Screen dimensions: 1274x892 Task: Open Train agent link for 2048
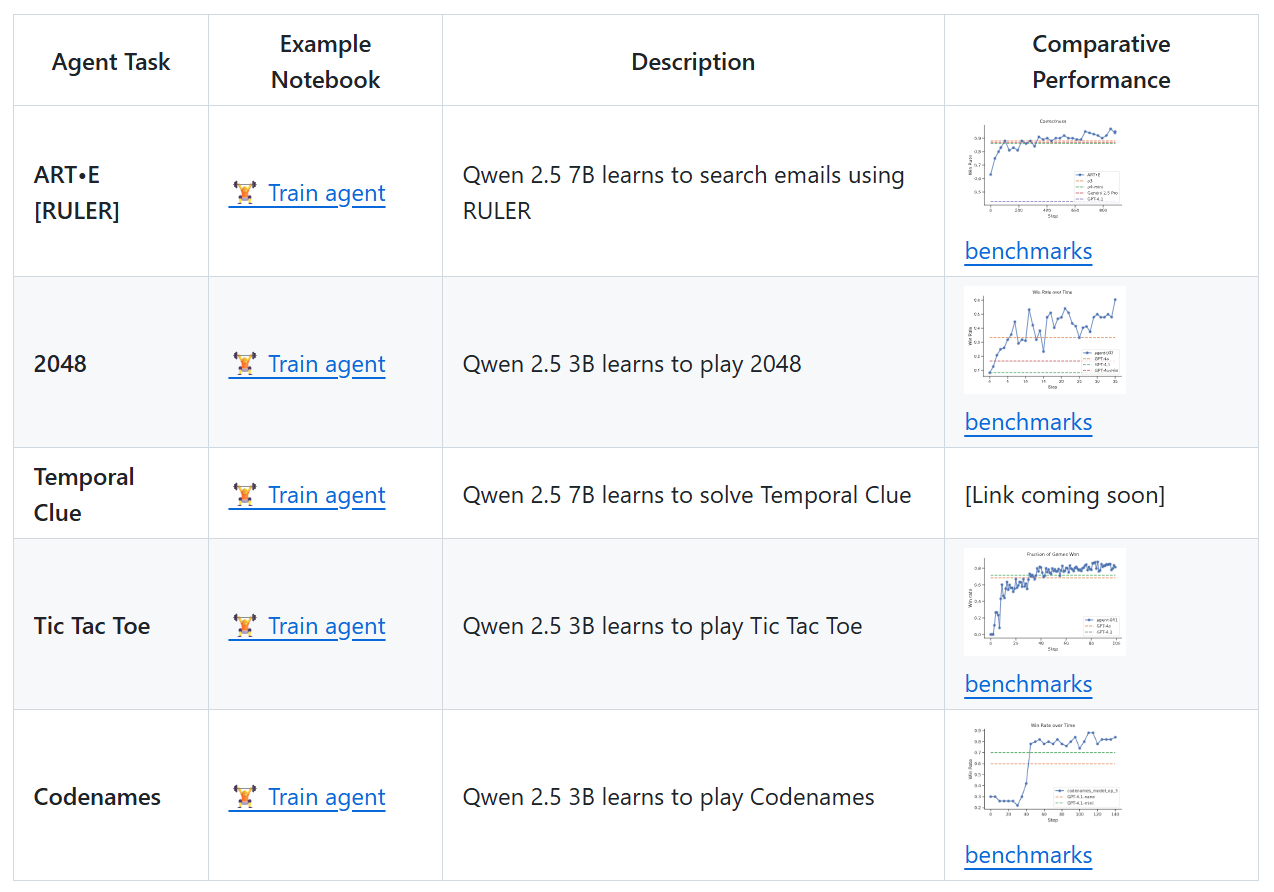(x=326, y=364)
